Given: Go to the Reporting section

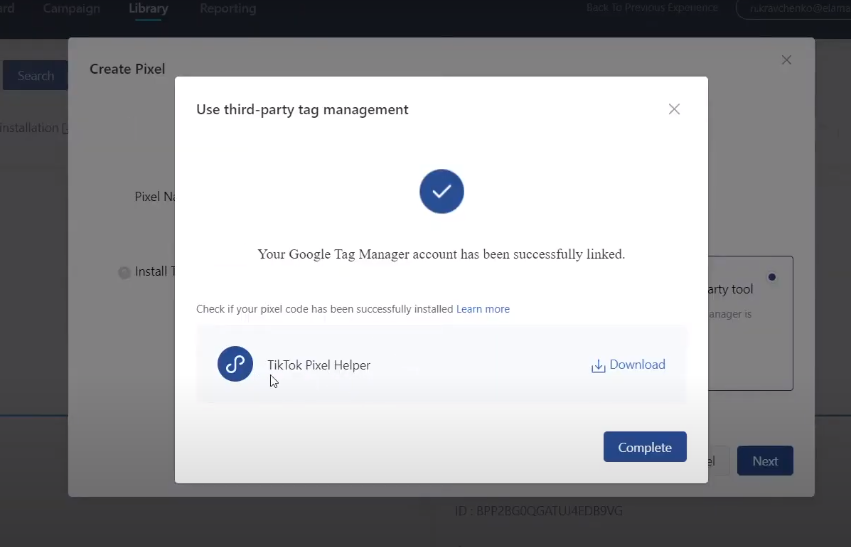Looking at the screenshot, I should coord(228,9).
